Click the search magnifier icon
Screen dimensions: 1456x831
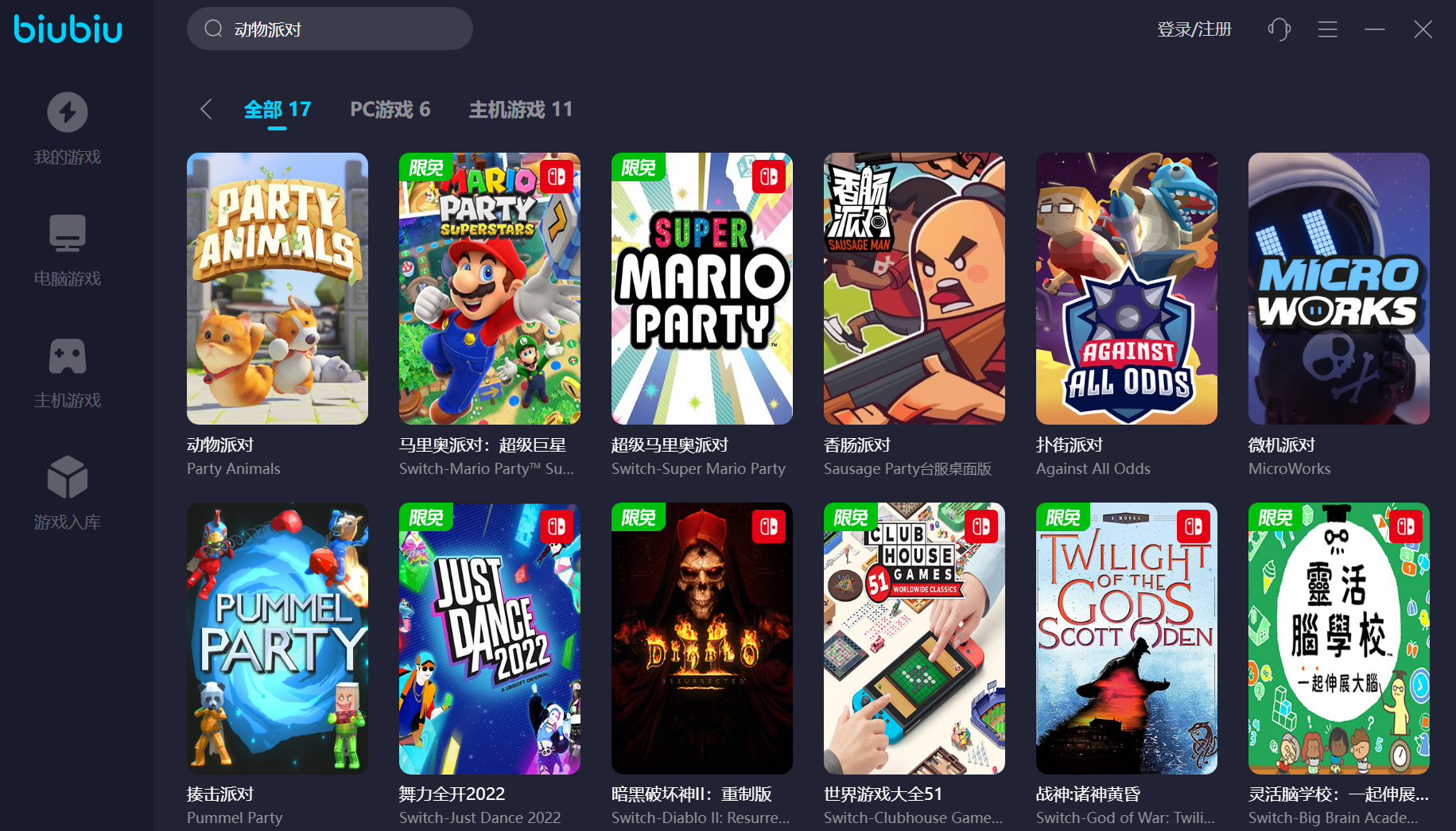pos(213,29)
